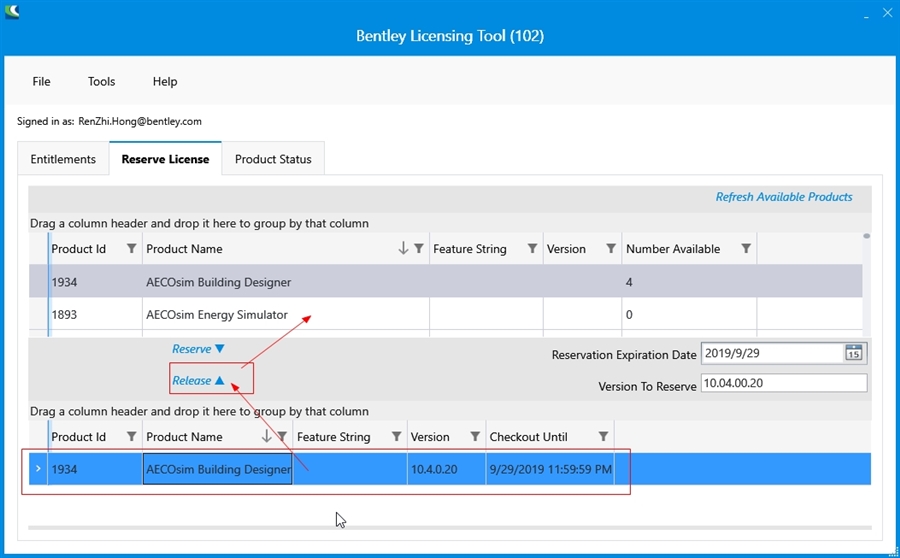Open the Tools menu
This screenshot has height=558, width=900.
(101, 82)
